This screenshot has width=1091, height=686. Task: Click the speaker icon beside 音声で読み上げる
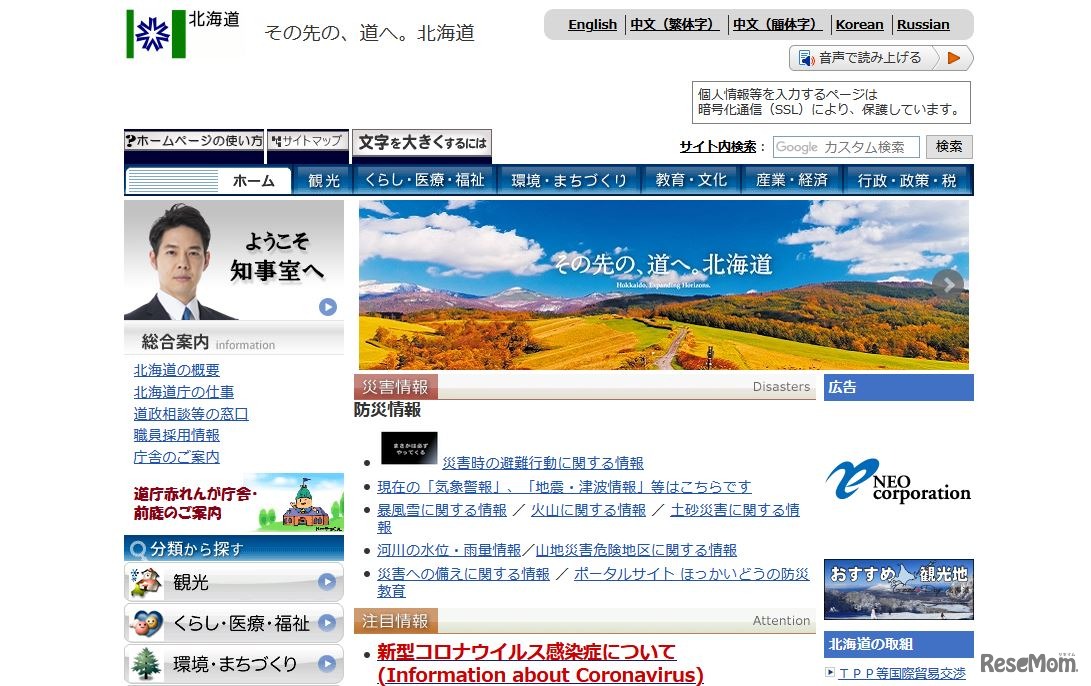804,58
